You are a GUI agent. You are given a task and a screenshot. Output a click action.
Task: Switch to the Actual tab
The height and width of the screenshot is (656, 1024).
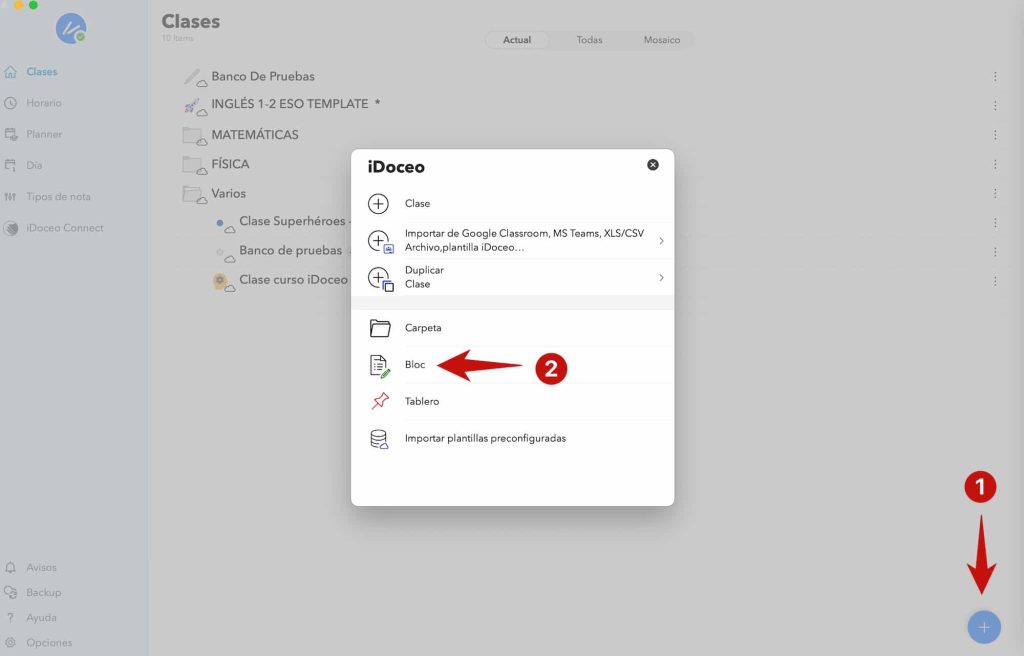point(517,40)
